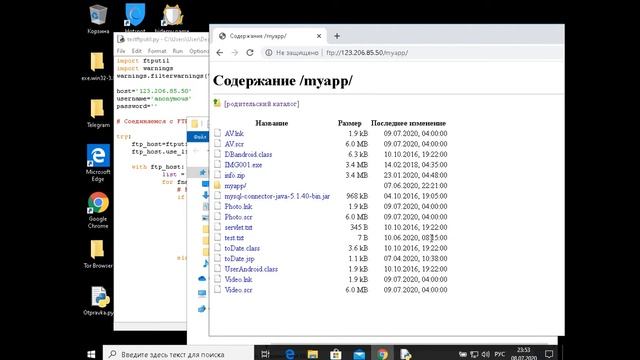Open the UserAndroid.class file link

pos(251,269)
